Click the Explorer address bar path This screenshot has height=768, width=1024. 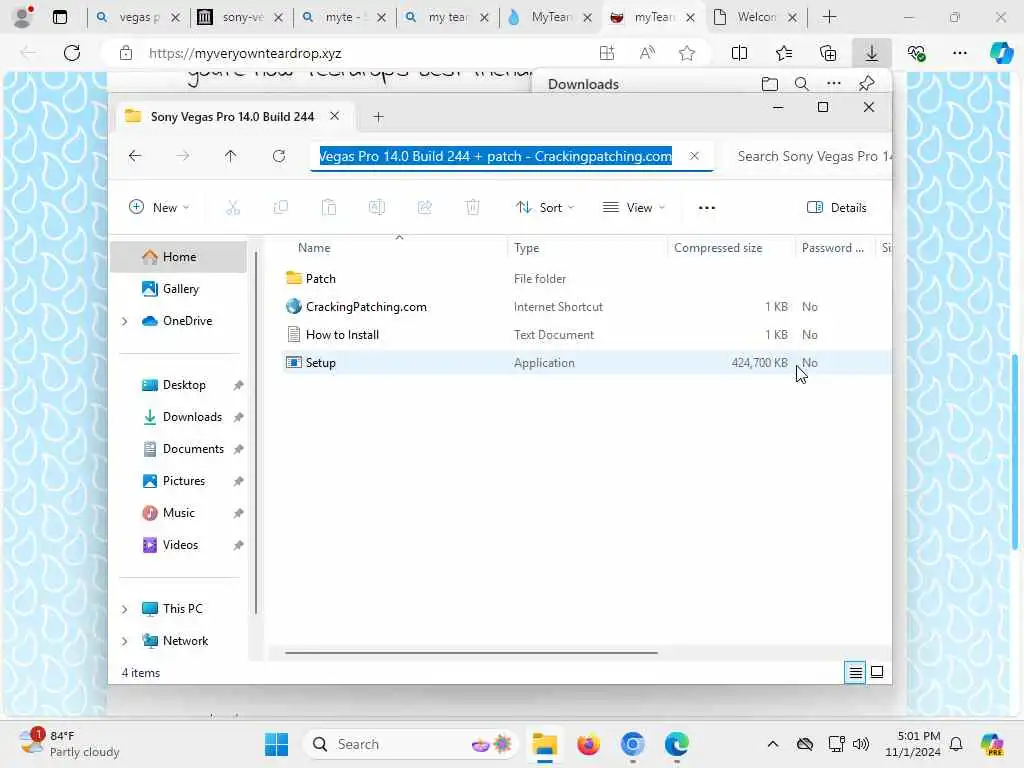click(x=496, y=156)
